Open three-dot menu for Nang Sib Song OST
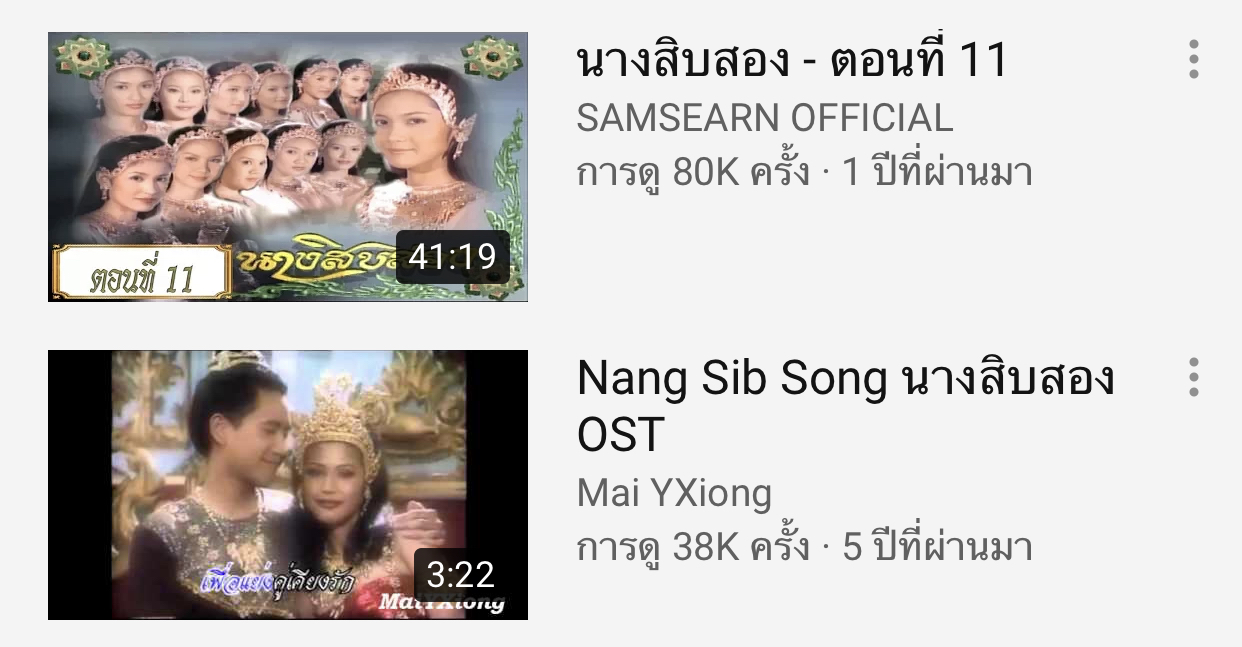 coord(1193,377)
